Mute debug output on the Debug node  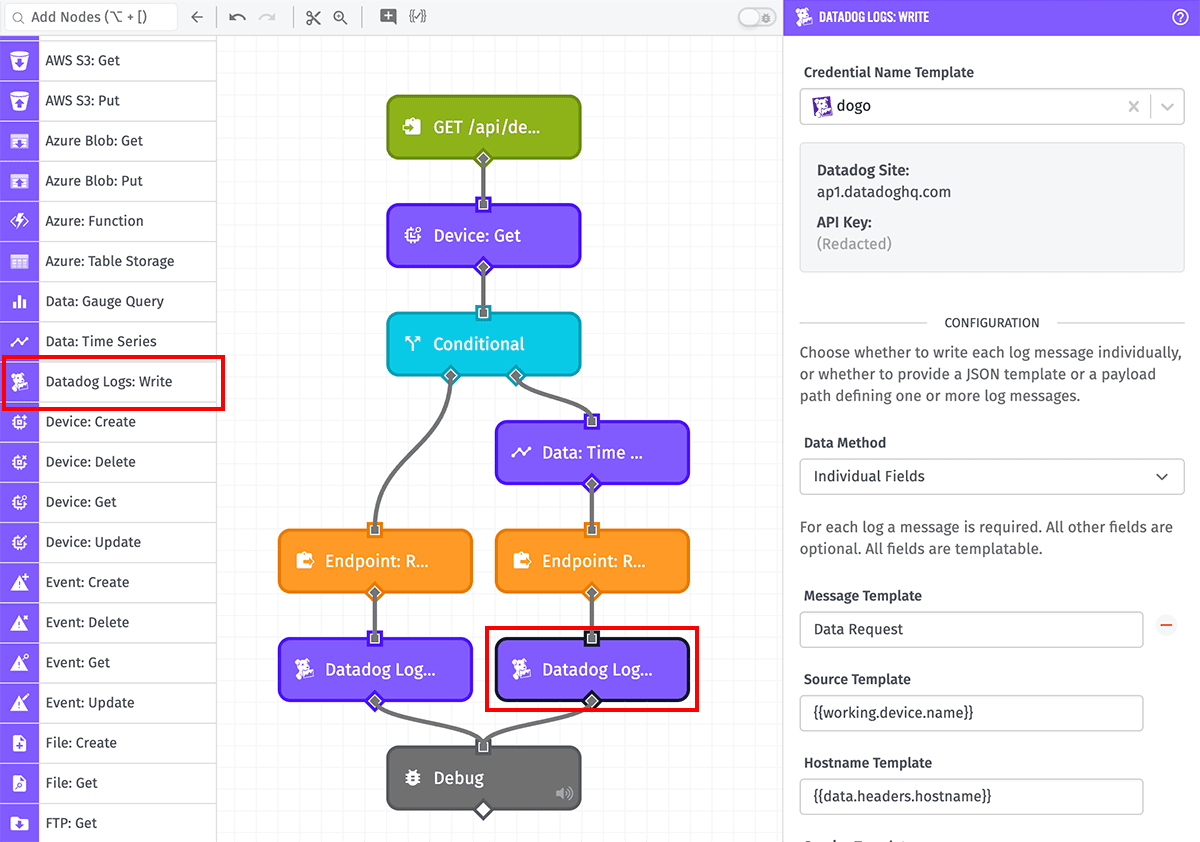click(563, 793)
